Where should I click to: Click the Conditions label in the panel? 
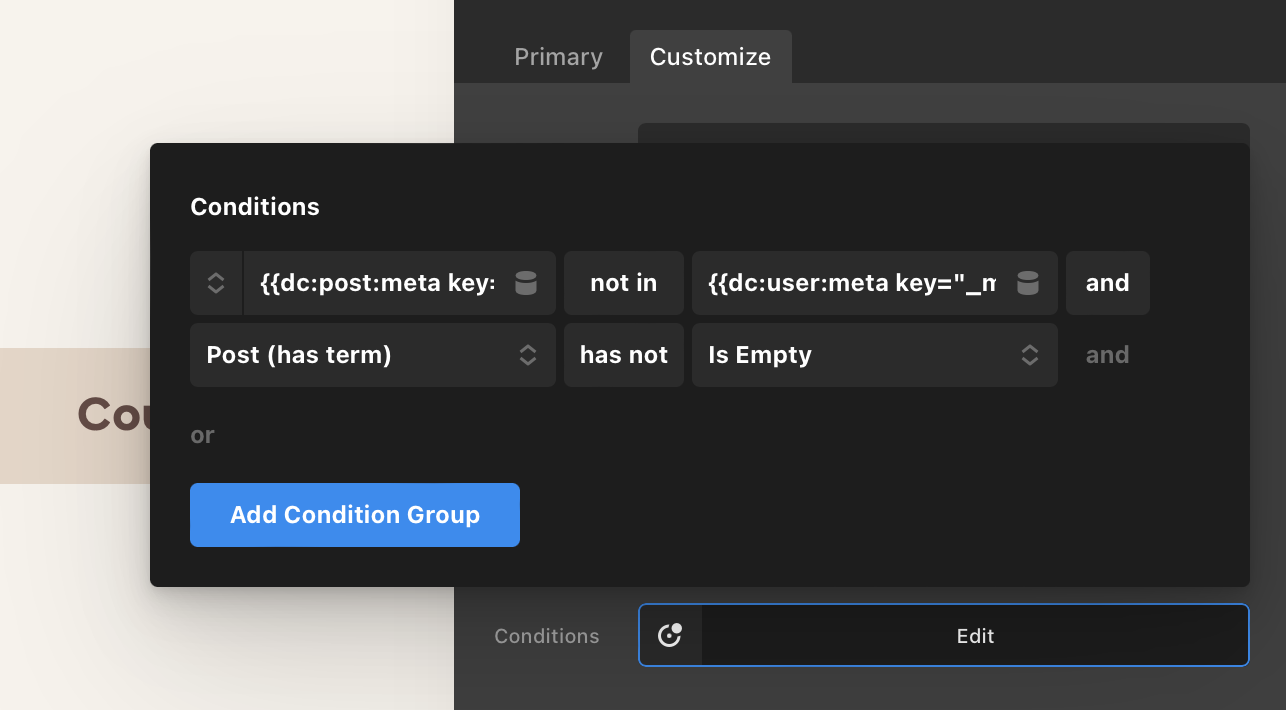[547, 636]
